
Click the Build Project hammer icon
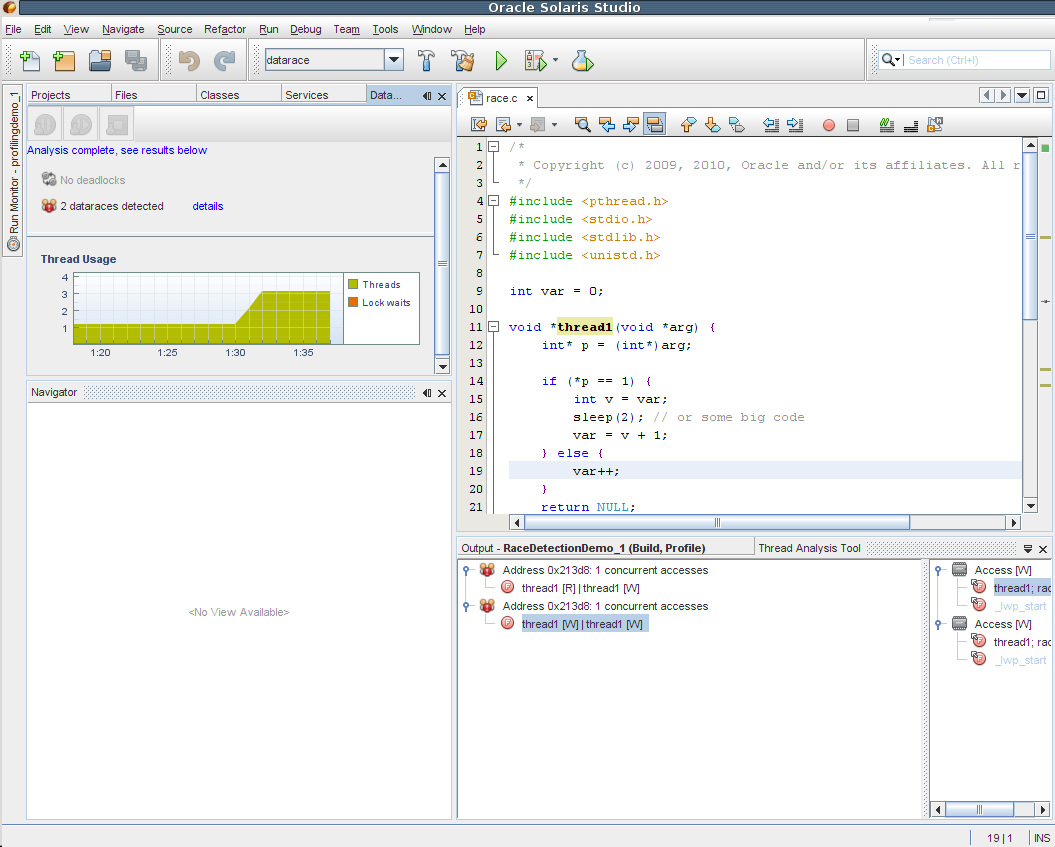point(426,61)
